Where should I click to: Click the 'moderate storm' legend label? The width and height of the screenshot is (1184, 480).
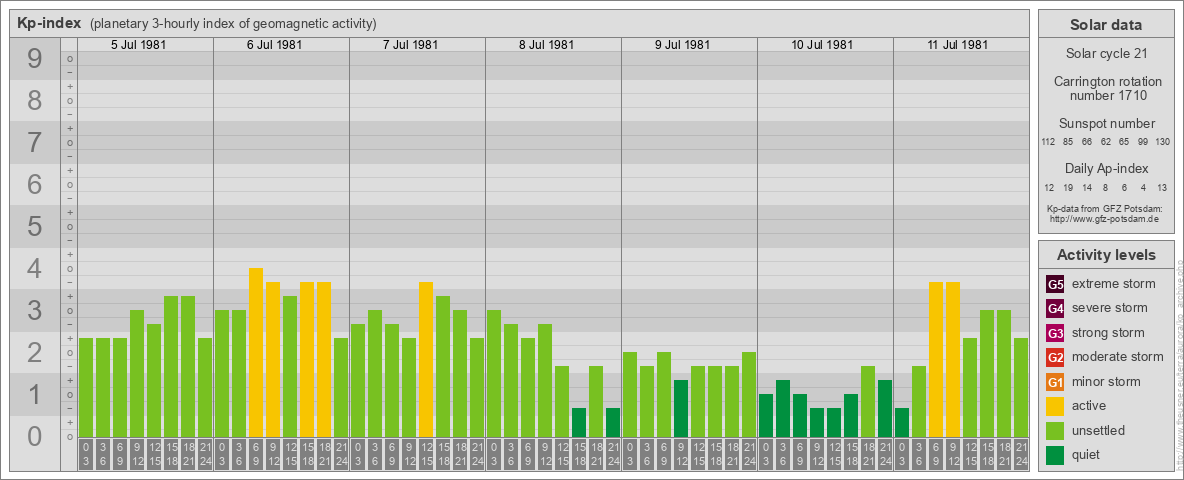[1118, 357]
